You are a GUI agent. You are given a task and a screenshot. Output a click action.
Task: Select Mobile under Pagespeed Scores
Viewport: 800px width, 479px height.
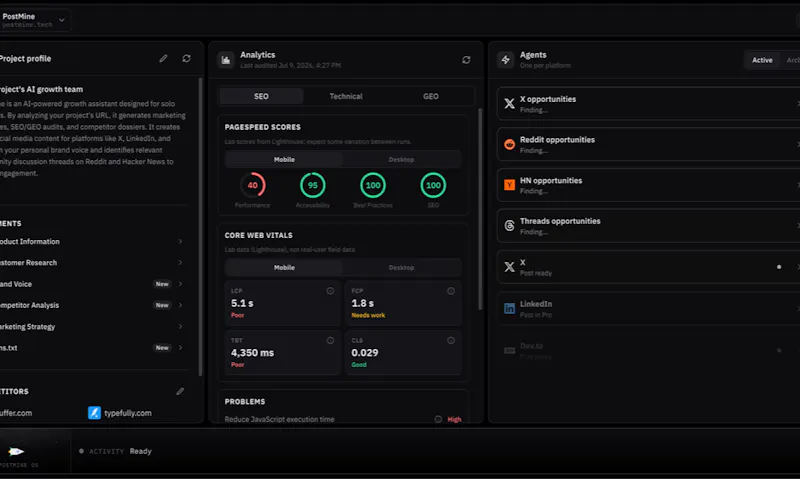[x=284, y=160]
